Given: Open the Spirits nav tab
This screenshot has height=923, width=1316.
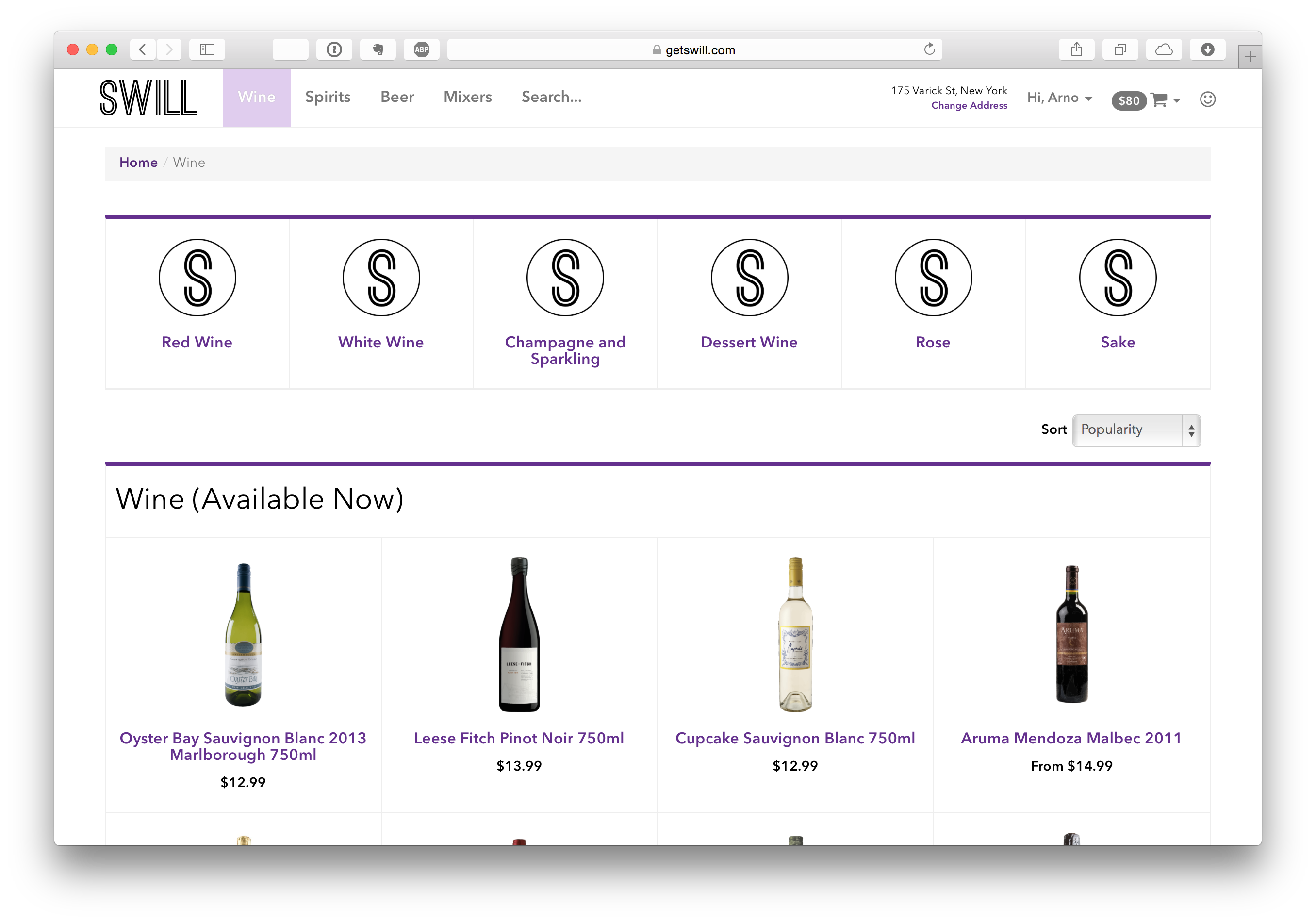Looking at the screenshot, I should (x=328, y=97).
